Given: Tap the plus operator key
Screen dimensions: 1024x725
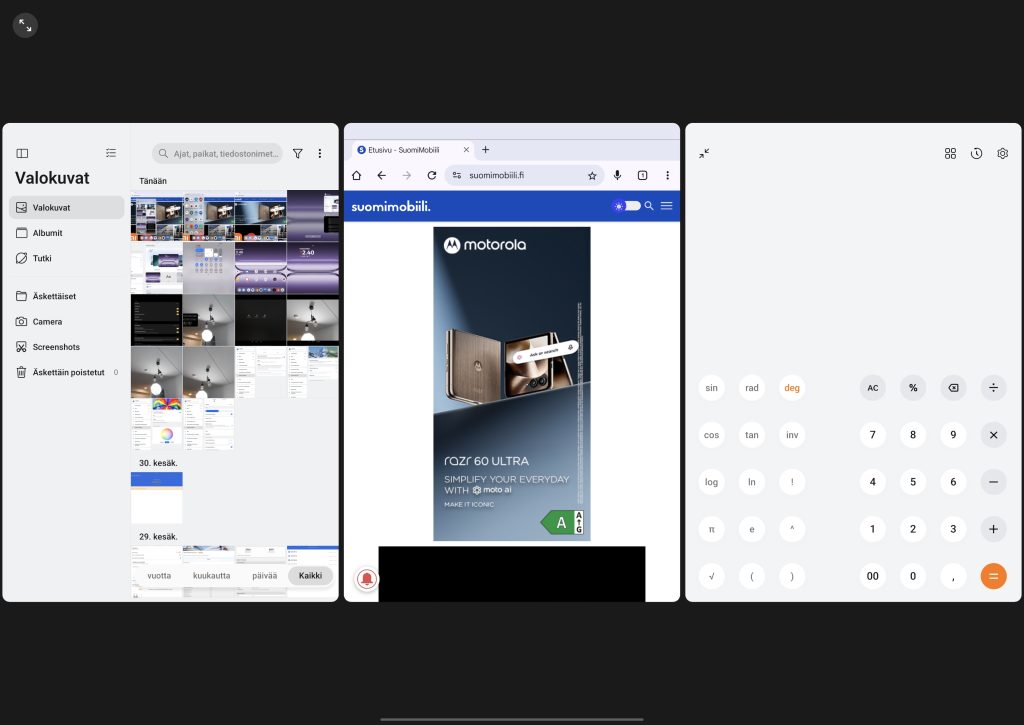Looking at the screenshot, I should (x=993, y=529).
